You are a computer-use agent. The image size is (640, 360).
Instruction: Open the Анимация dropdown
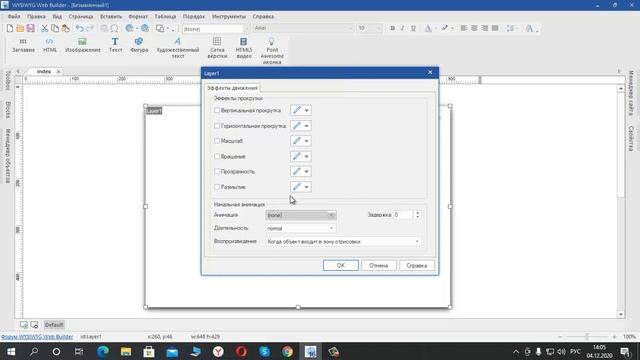[x=301, y=215]
